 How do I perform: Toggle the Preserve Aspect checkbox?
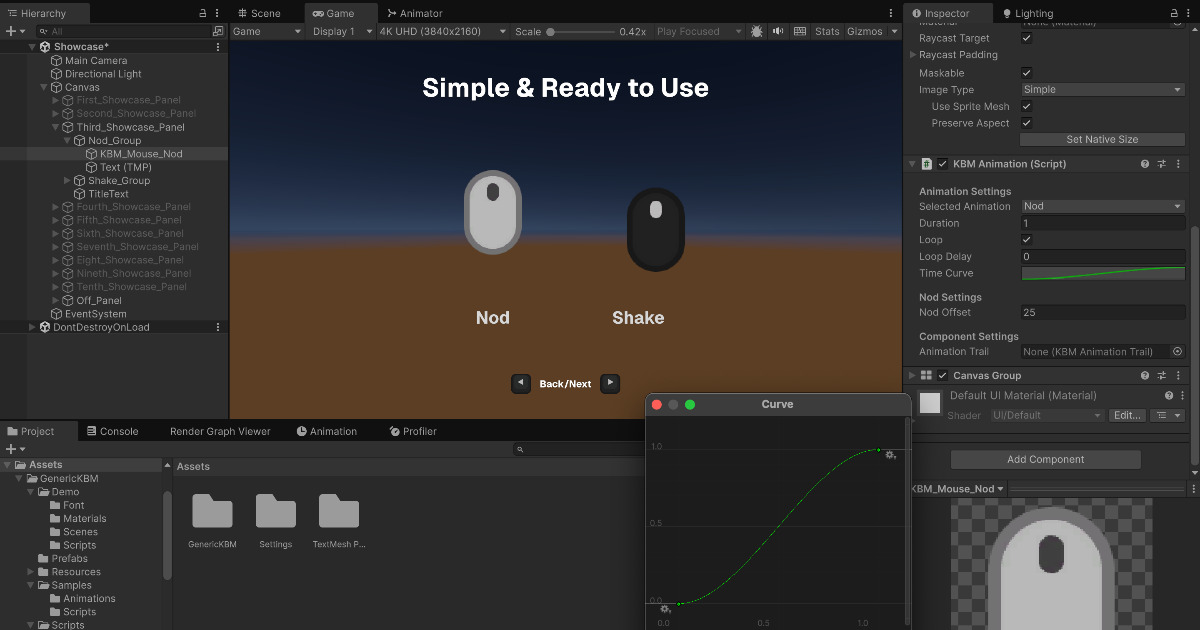pyautogui.click(x=1027, y=123)
